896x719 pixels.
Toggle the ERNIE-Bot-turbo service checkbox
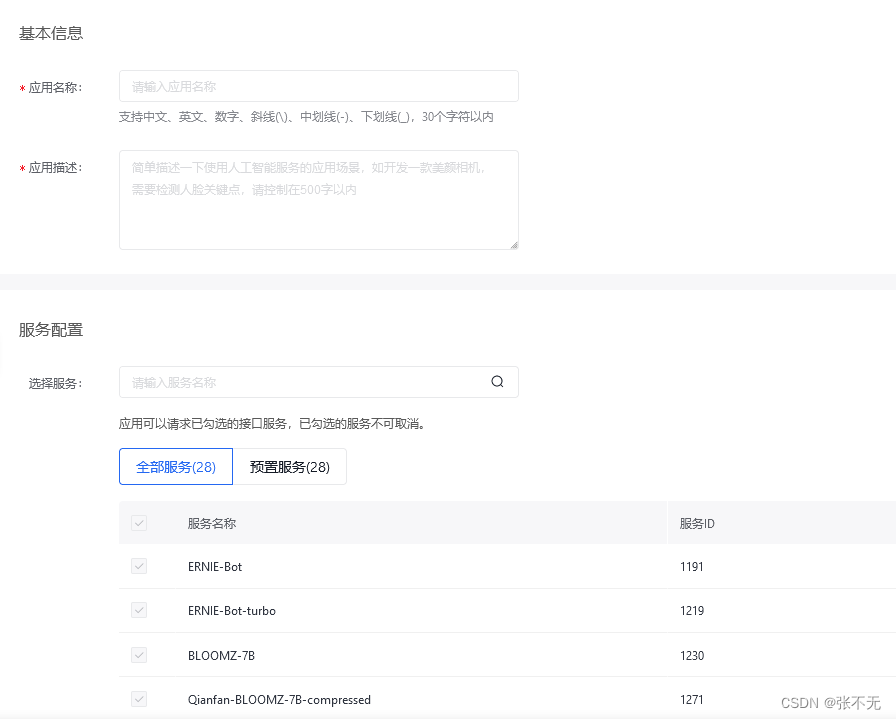[x=139, y=610]
